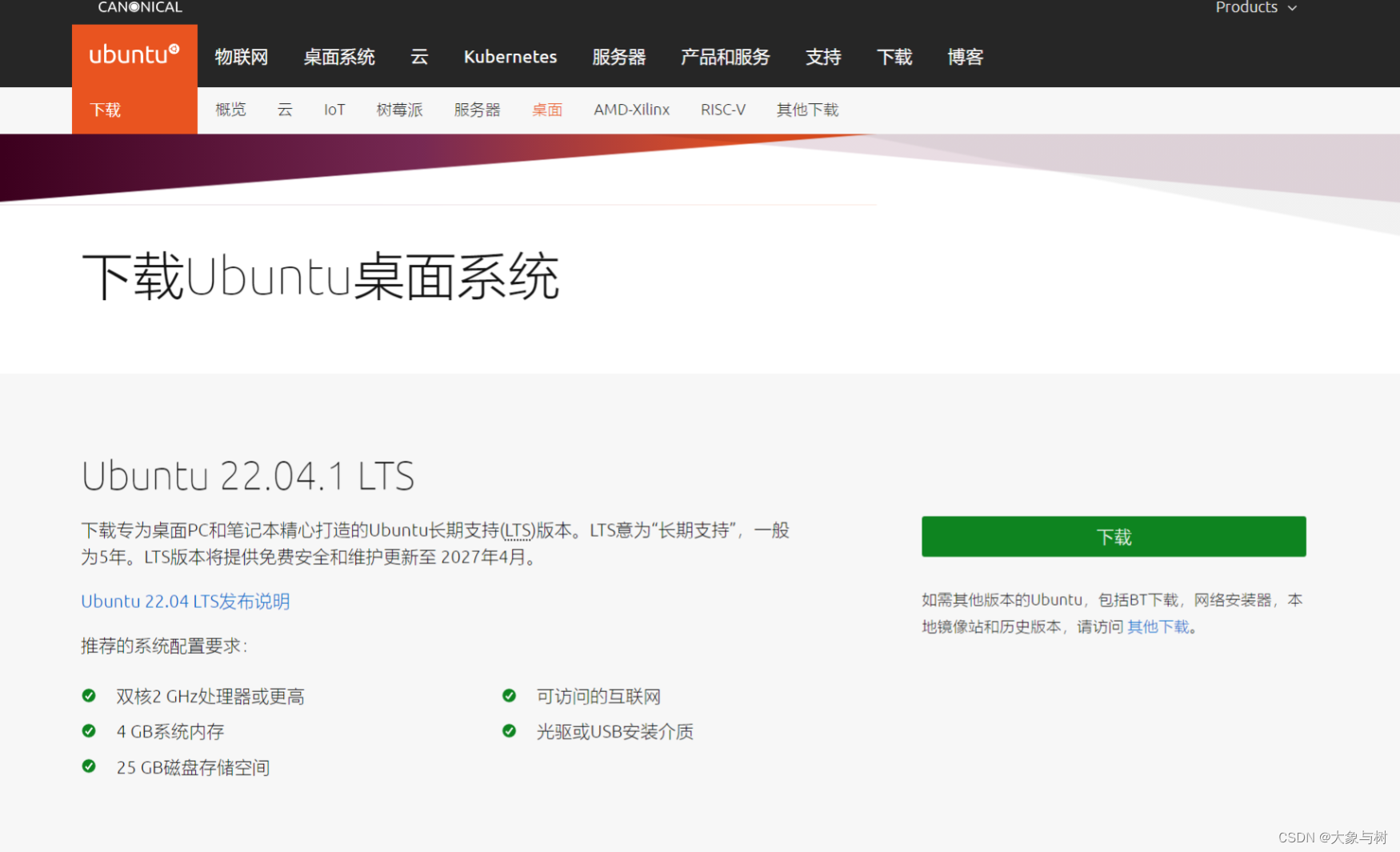This screenshot has width=1400, height=852.
Task: Expand the Products dropdown
Action: point(1256,7)
